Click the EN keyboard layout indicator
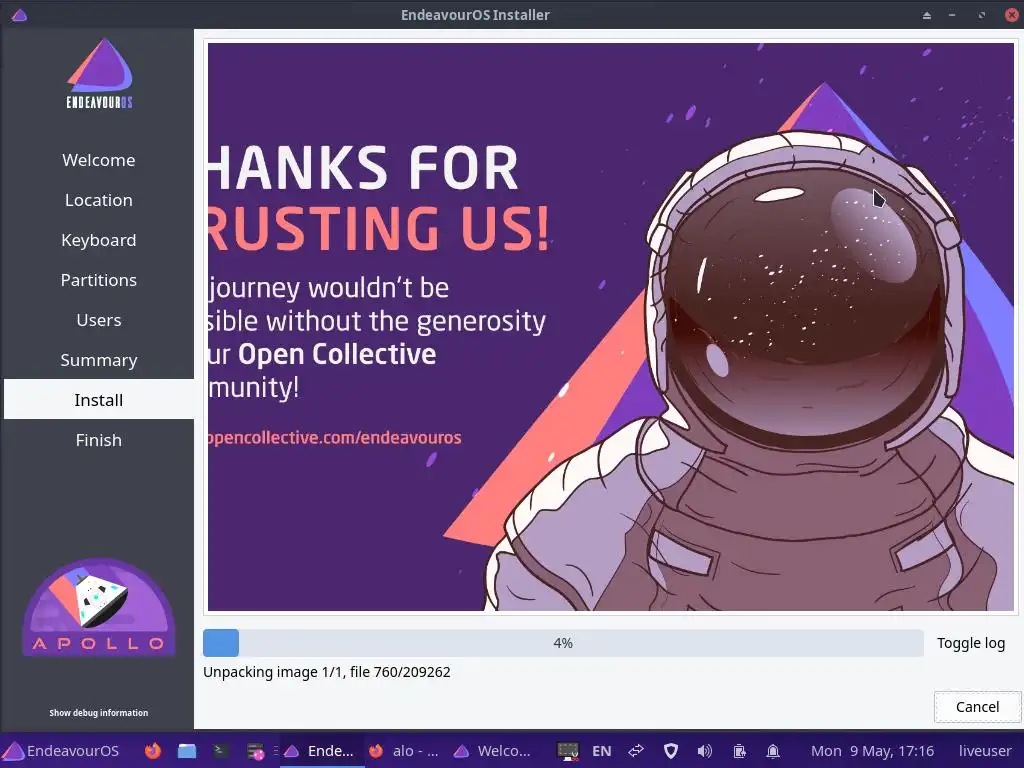1024x768 pixels. coord(601,751)
